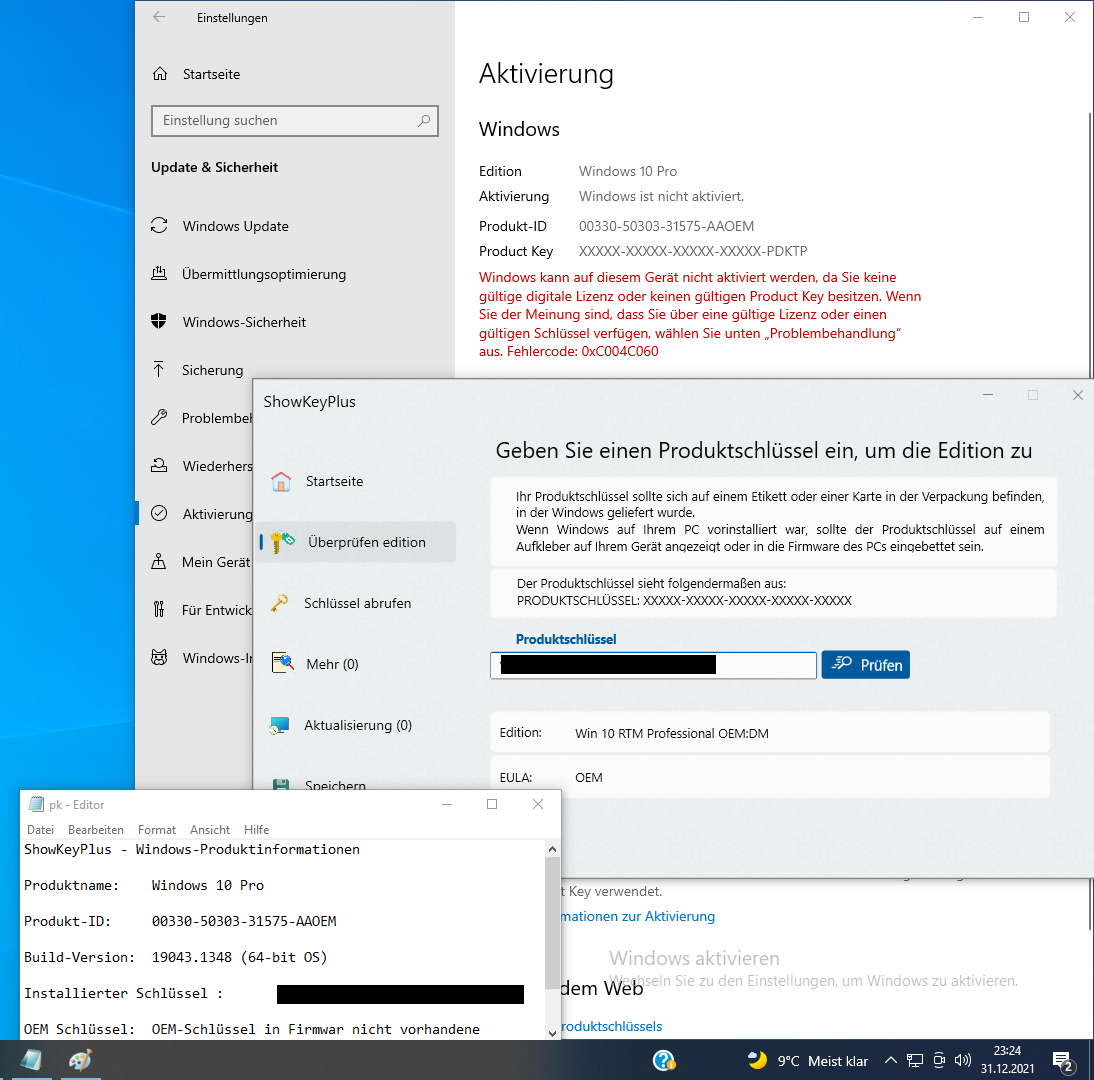Click Notepad icon in taskbar

(31, 1060)
